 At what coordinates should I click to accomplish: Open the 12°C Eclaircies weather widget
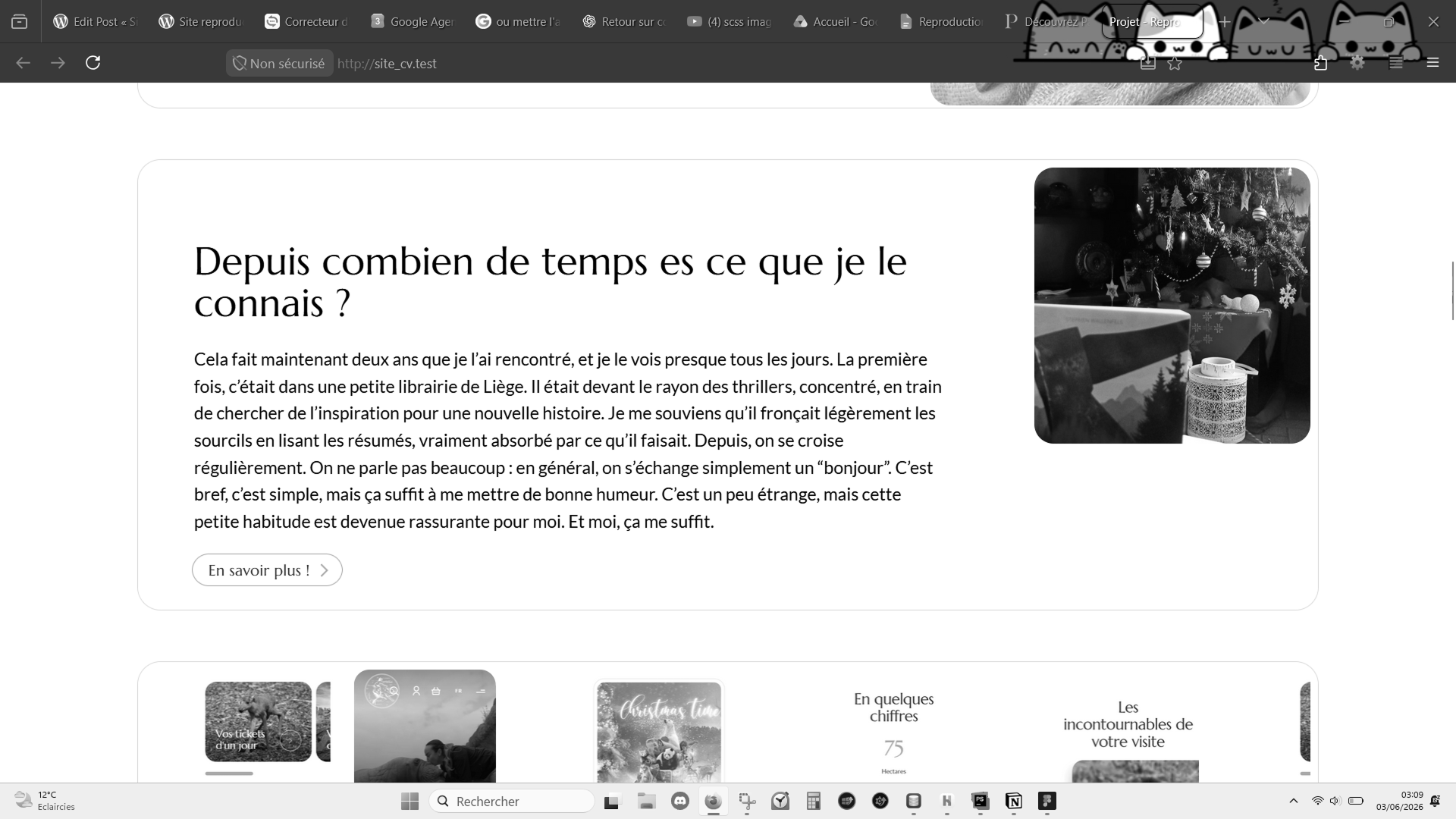pos(45,802)
